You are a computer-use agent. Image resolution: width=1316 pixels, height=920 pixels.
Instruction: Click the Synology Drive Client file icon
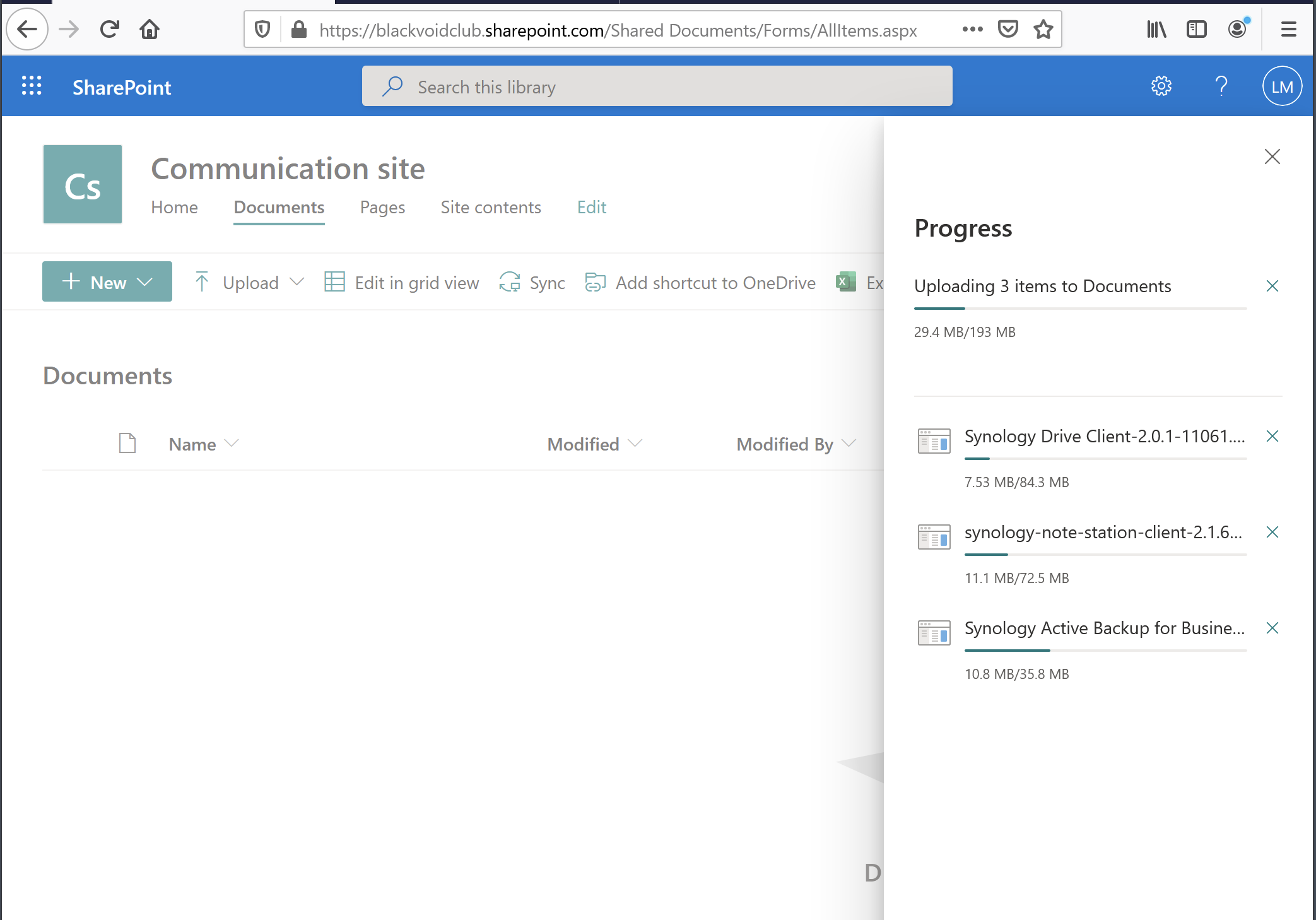point(934,441)
